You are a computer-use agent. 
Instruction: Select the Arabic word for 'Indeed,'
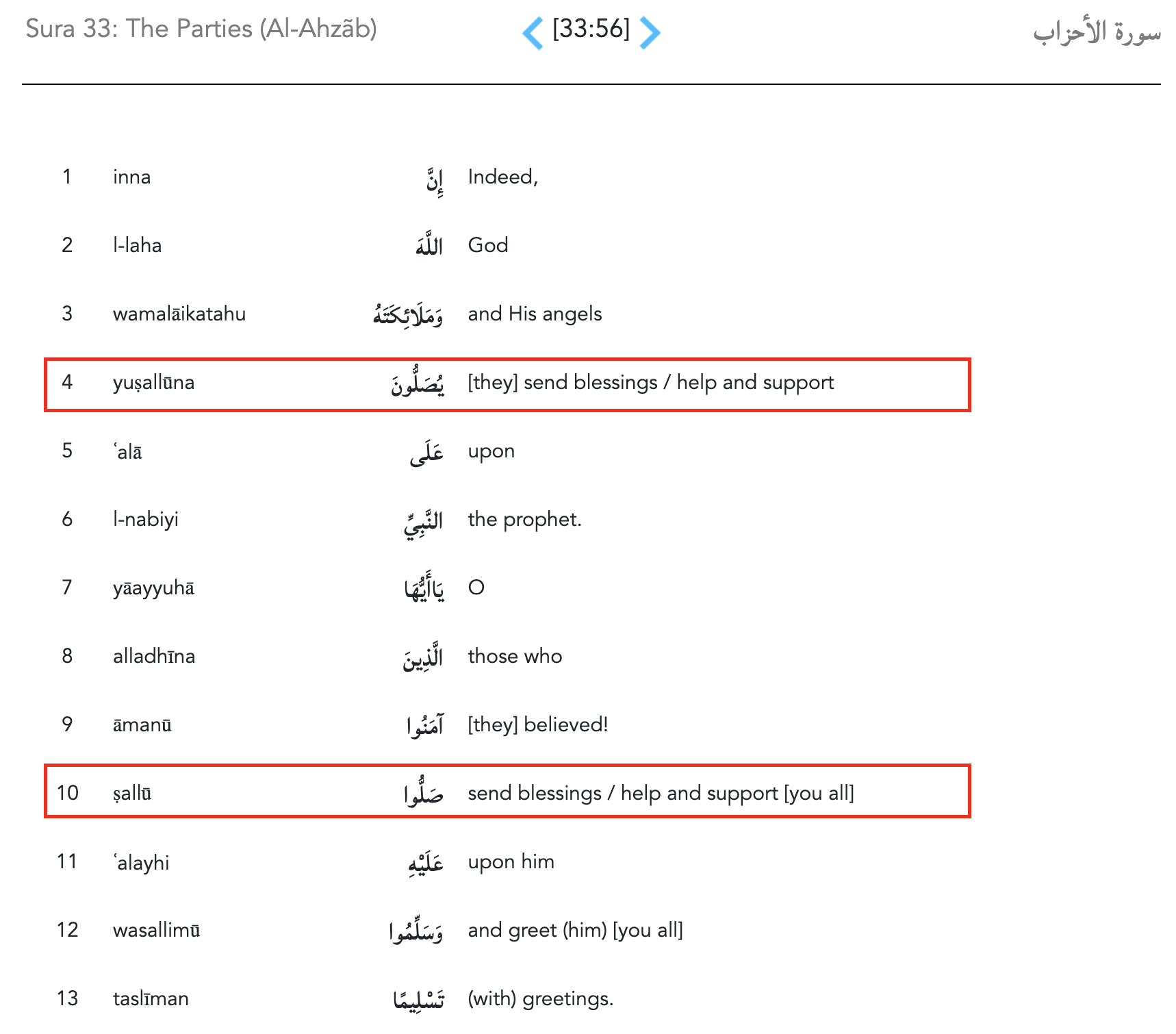click(435, 179)
